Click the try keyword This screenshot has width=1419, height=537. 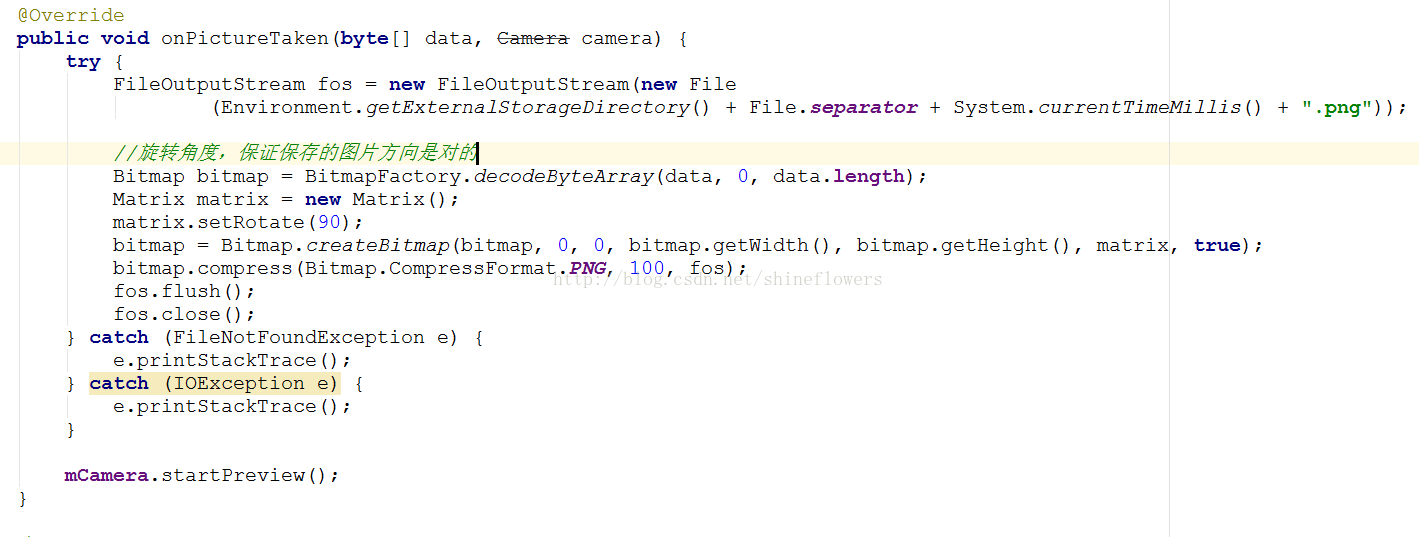pyautogui.click(x=83, y=62)
